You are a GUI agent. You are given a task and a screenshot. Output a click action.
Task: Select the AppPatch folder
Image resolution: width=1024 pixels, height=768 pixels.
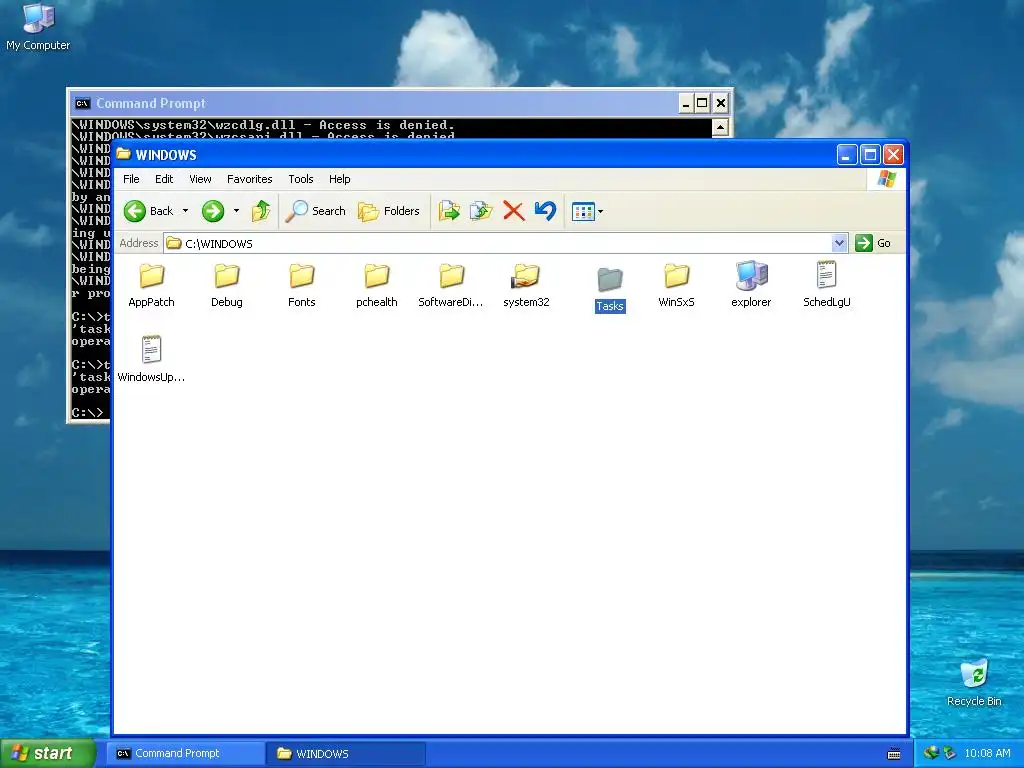[152, 286]
